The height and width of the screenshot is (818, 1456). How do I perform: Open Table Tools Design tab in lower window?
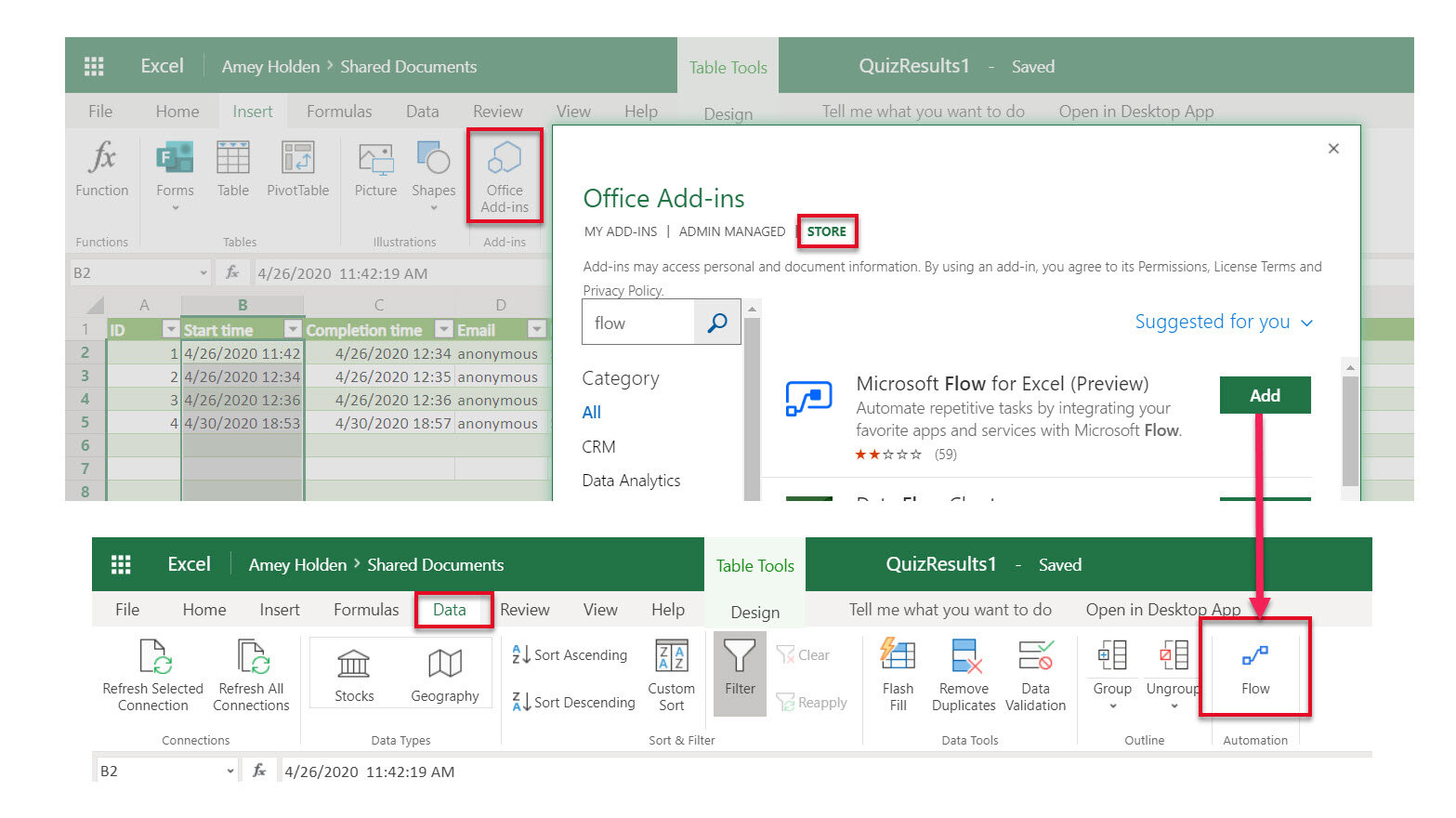coord(755,612)
